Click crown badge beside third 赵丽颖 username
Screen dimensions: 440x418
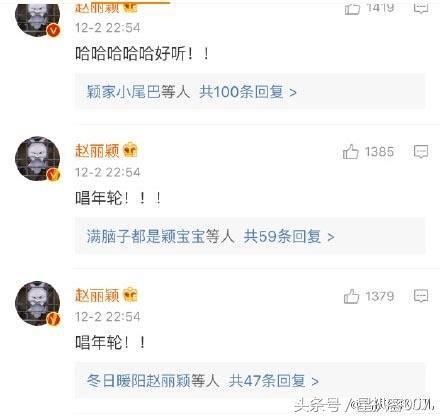130,295
